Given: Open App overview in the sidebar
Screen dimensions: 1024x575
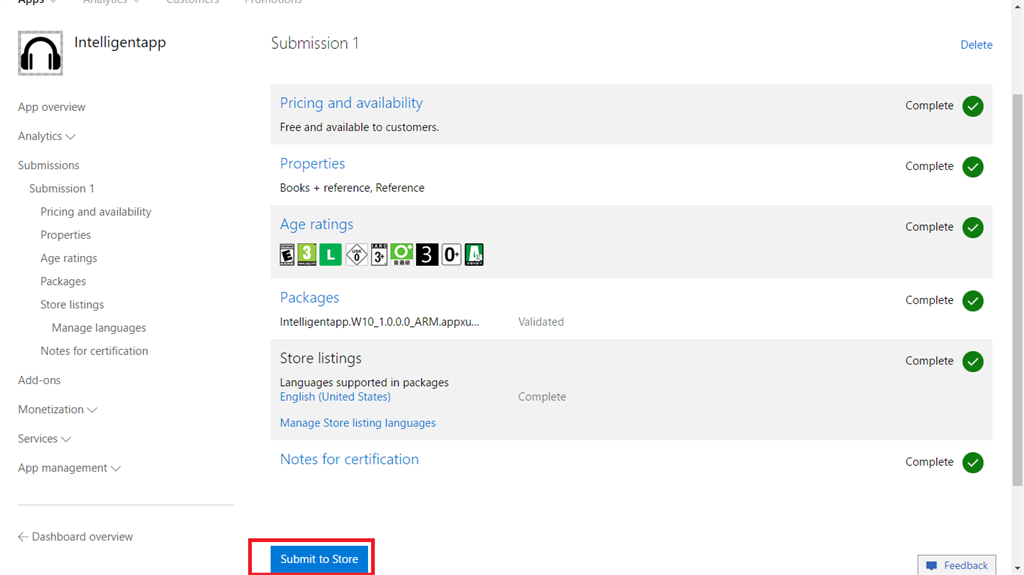Looking at the screenshot, I should [x=52, y=107].
